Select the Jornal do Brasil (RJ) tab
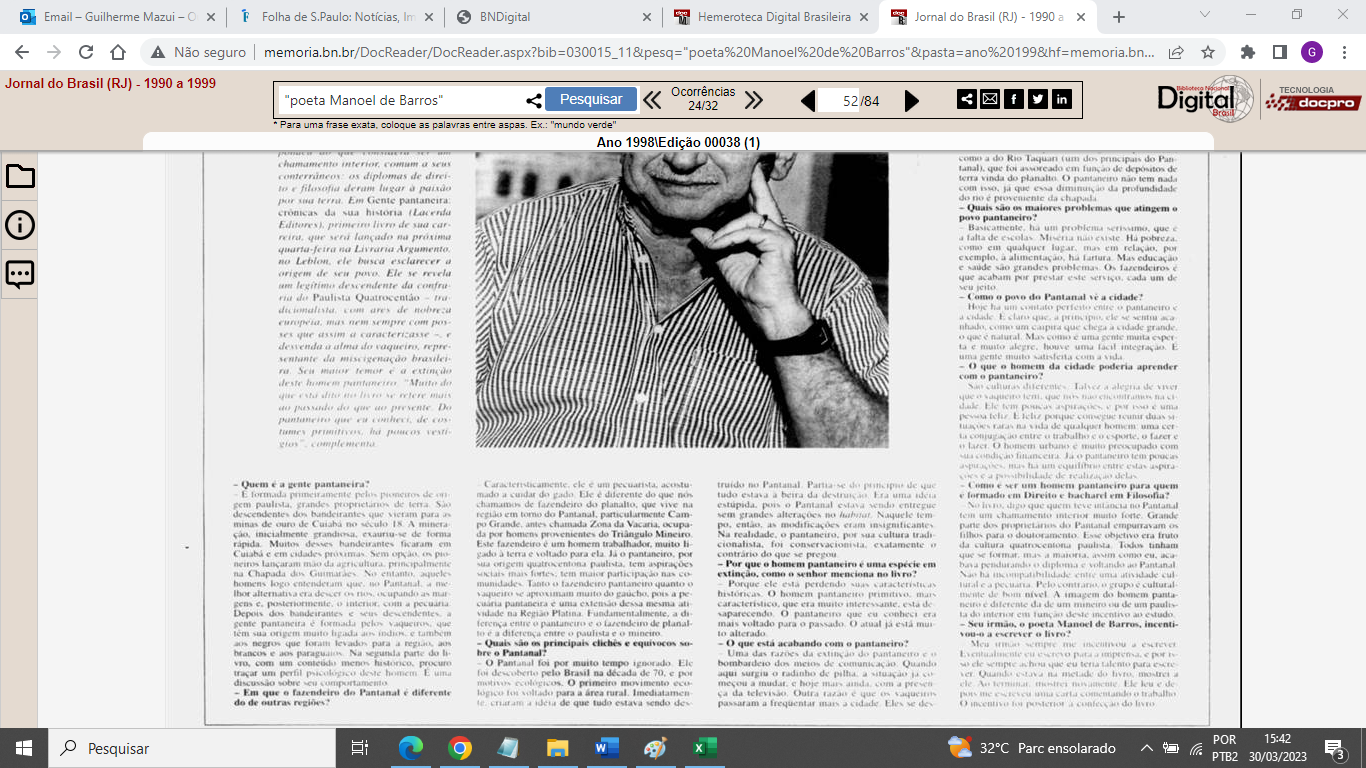 click(988, 17)
